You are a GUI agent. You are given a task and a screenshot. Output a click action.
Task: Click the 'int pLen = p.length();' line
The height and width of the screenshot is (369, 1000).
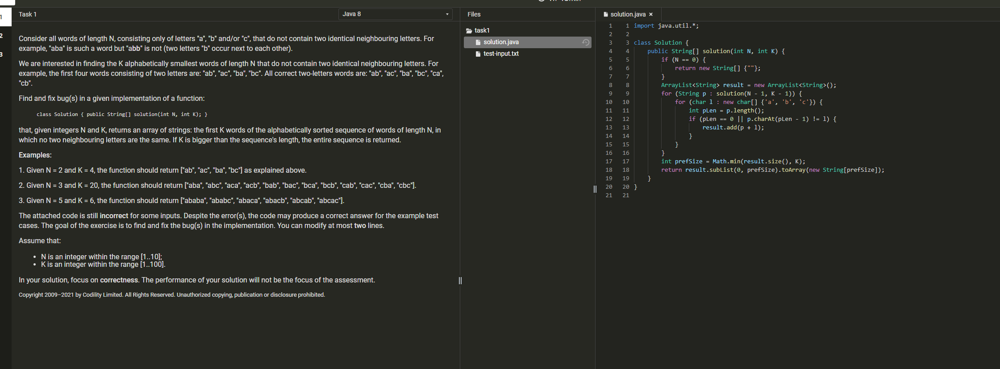(726, 110)
